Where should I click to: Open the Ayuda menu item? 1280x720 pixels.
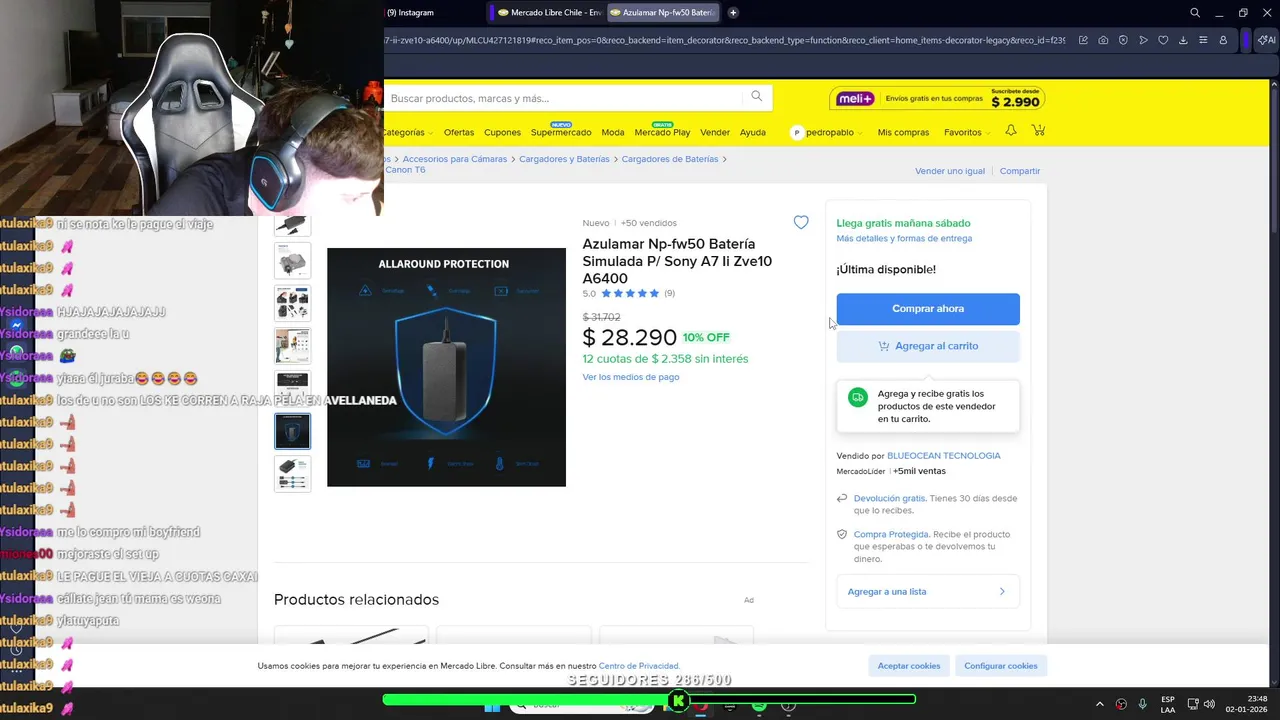pyautogui.click(x=753, y=132)
